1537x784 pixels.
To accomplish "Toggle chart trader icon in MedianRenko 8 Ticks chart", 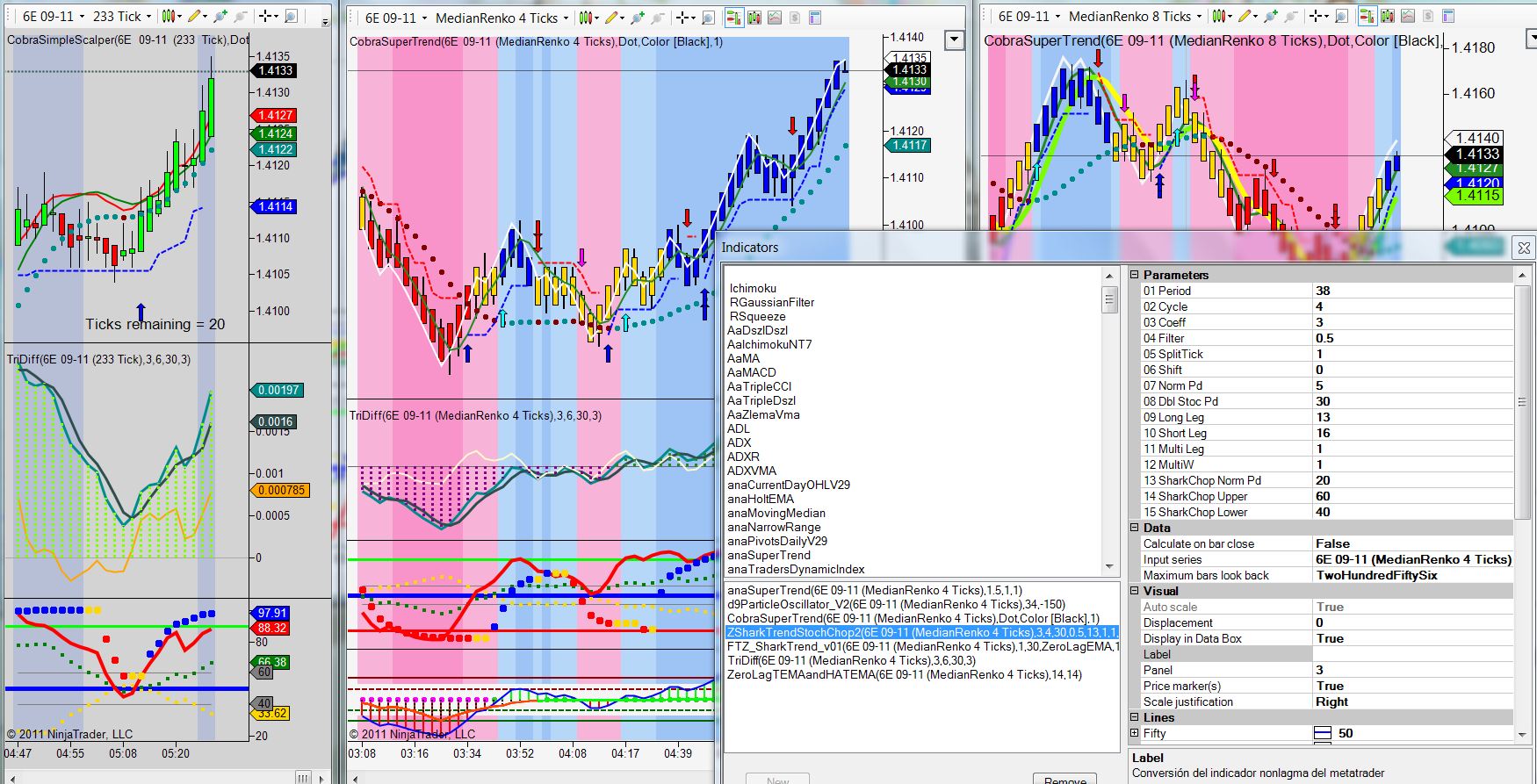I will pyautogui.click(x=1367, y=17).
